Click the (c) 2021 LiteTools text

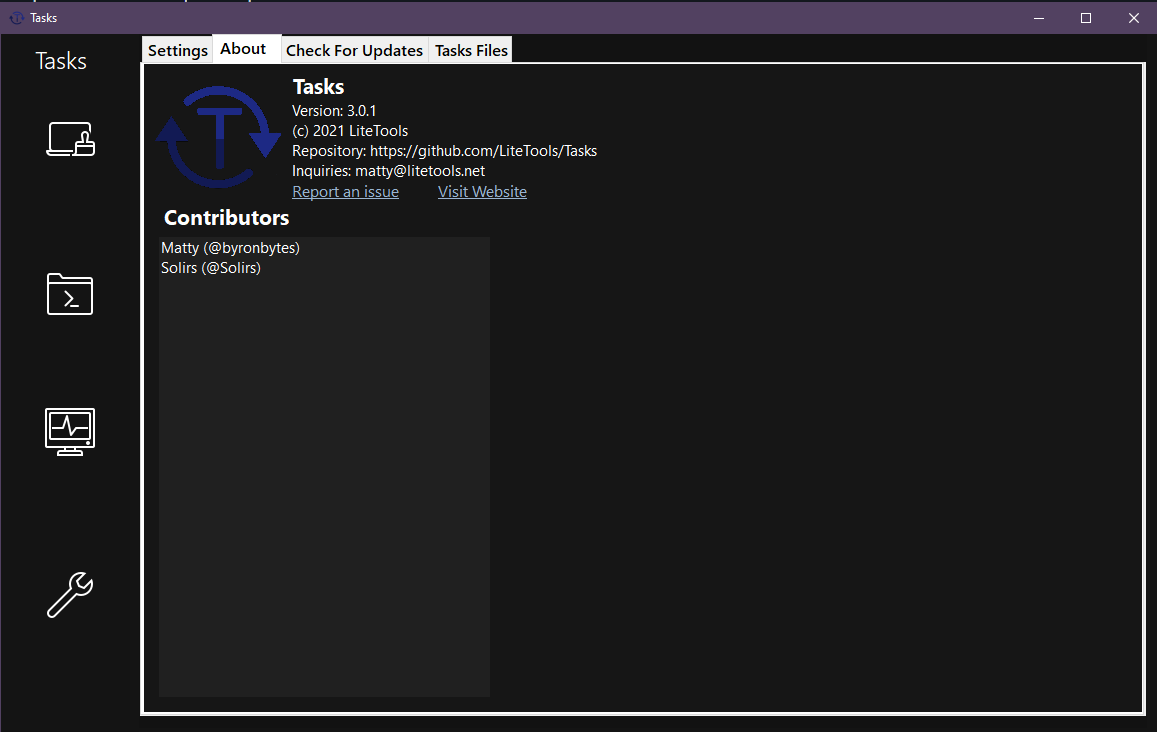click(x=350, y=131)
